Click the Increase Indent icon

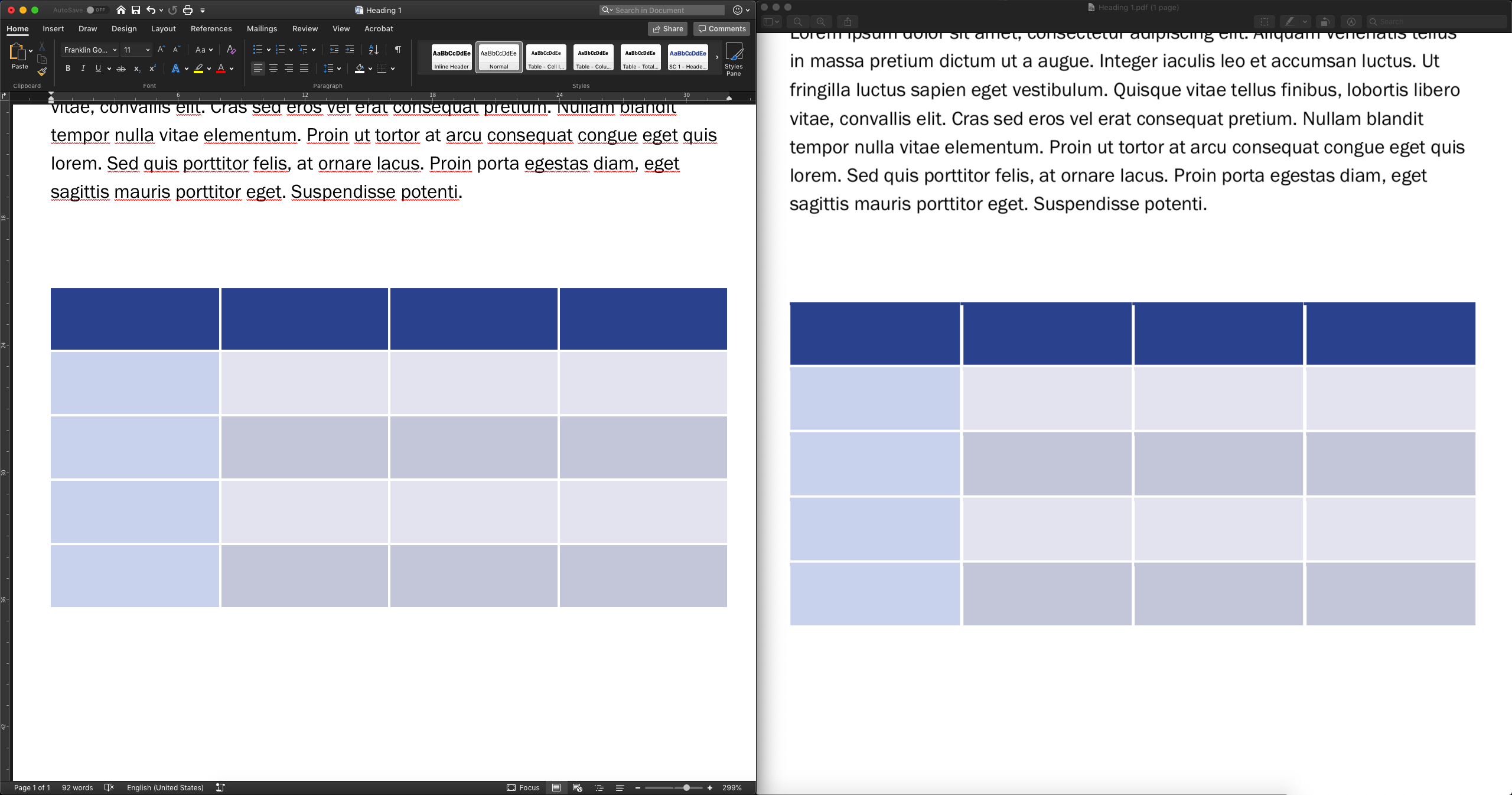350,50
